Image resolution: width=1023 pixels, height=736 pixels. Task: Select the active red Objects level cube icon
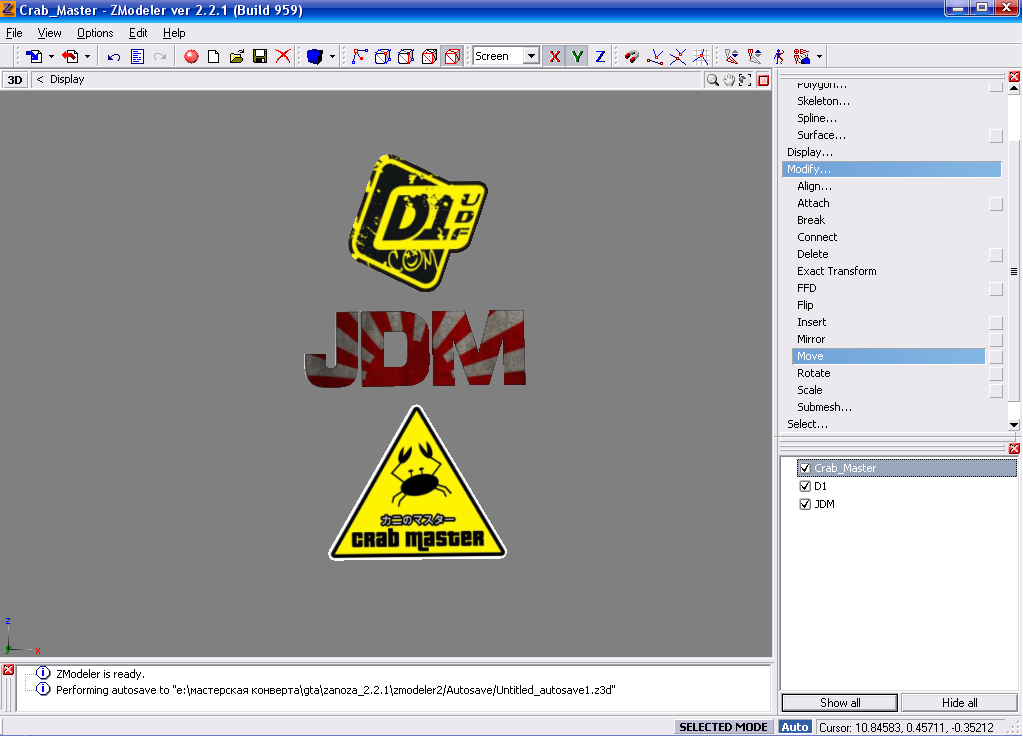[x=452, y=57]
